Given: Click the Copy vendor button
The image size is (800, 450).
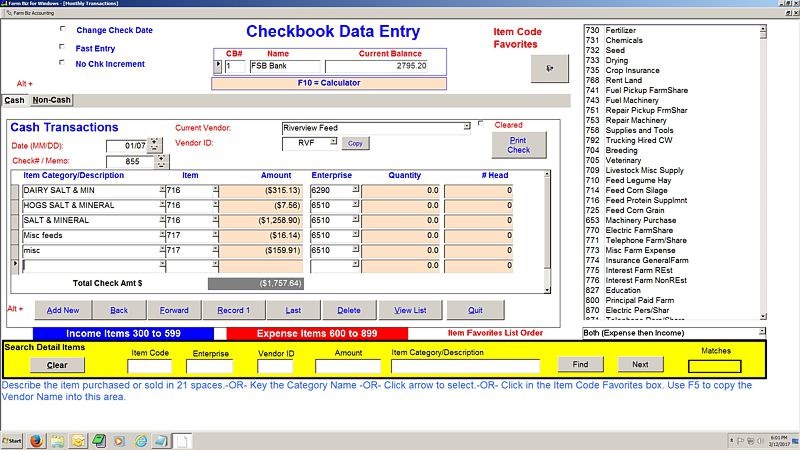Looking at the screenshot, I should tap(355, 143).
